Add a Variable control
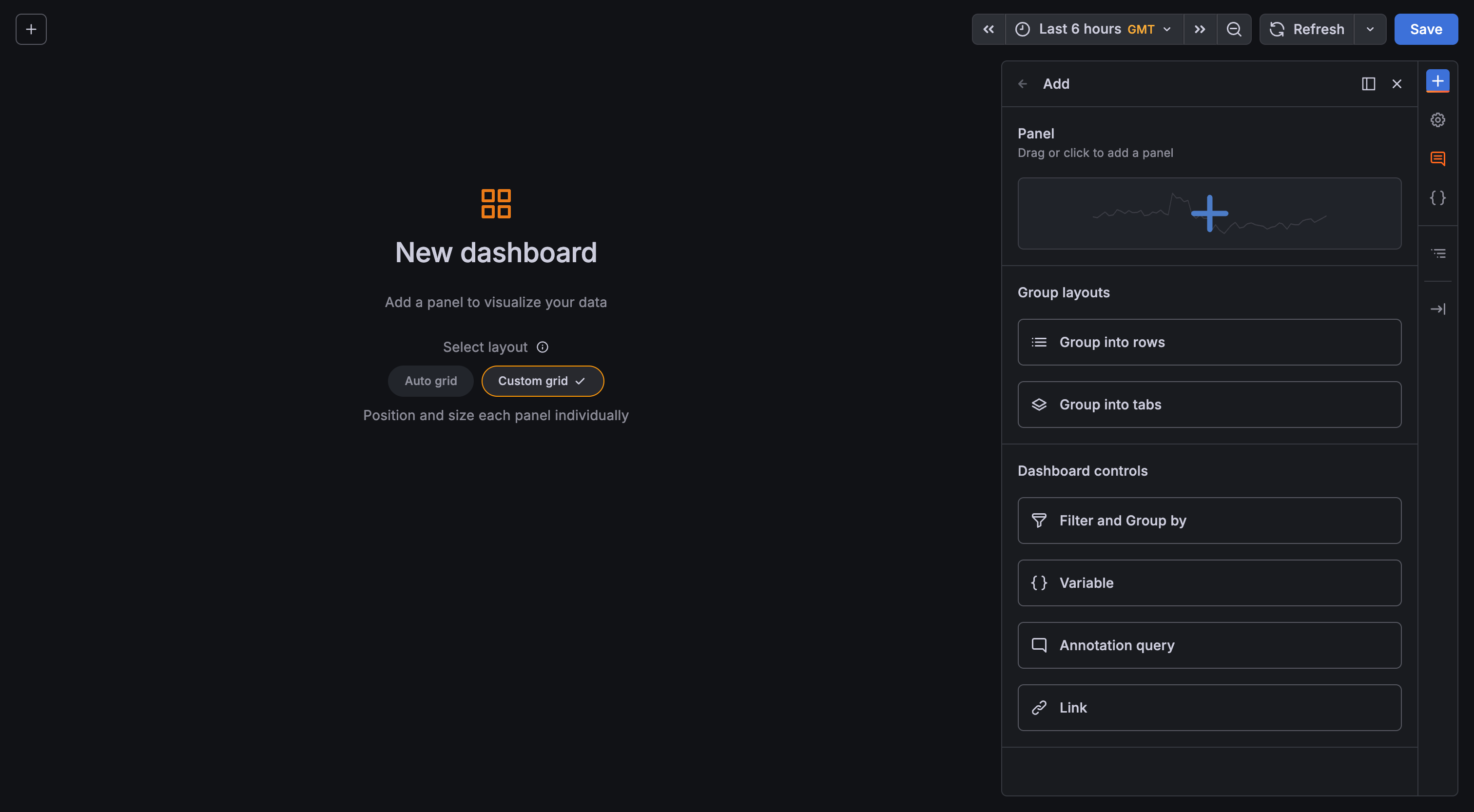Screen dimensions: 1474x812 [x=1209, y=583]
